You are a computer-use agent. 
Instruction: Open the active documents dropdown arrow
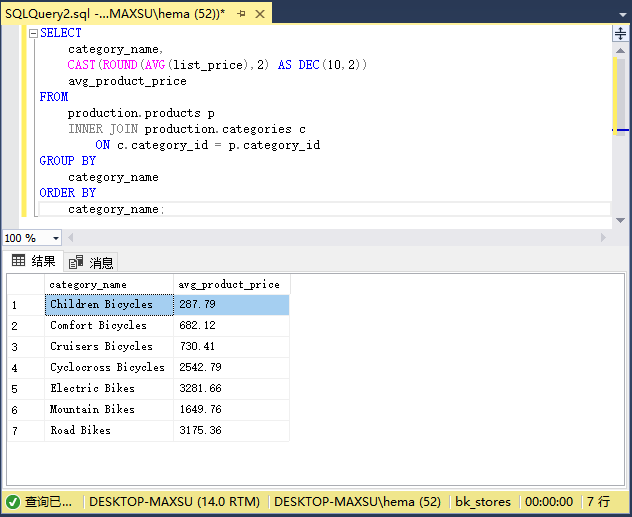click(x=622, y=15)
